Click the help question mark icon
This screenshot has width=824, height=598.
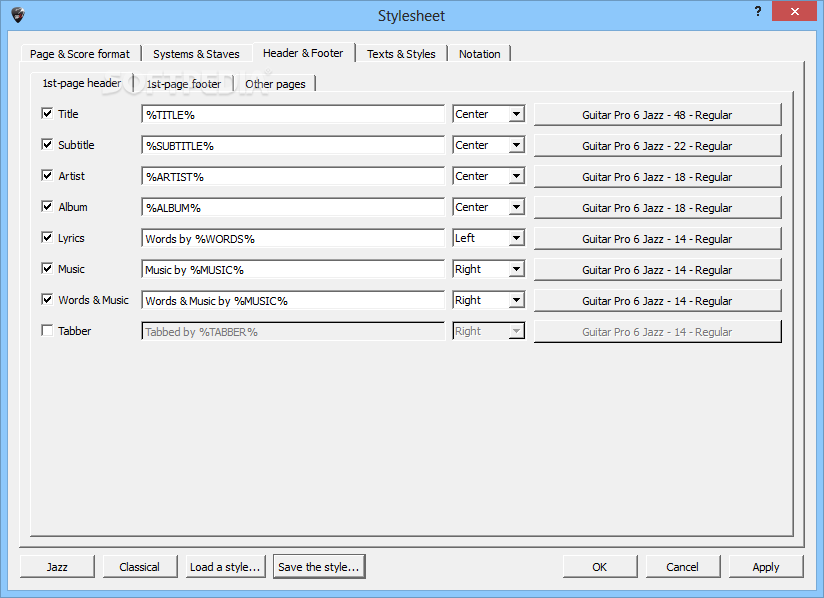[x=758, y=11]
